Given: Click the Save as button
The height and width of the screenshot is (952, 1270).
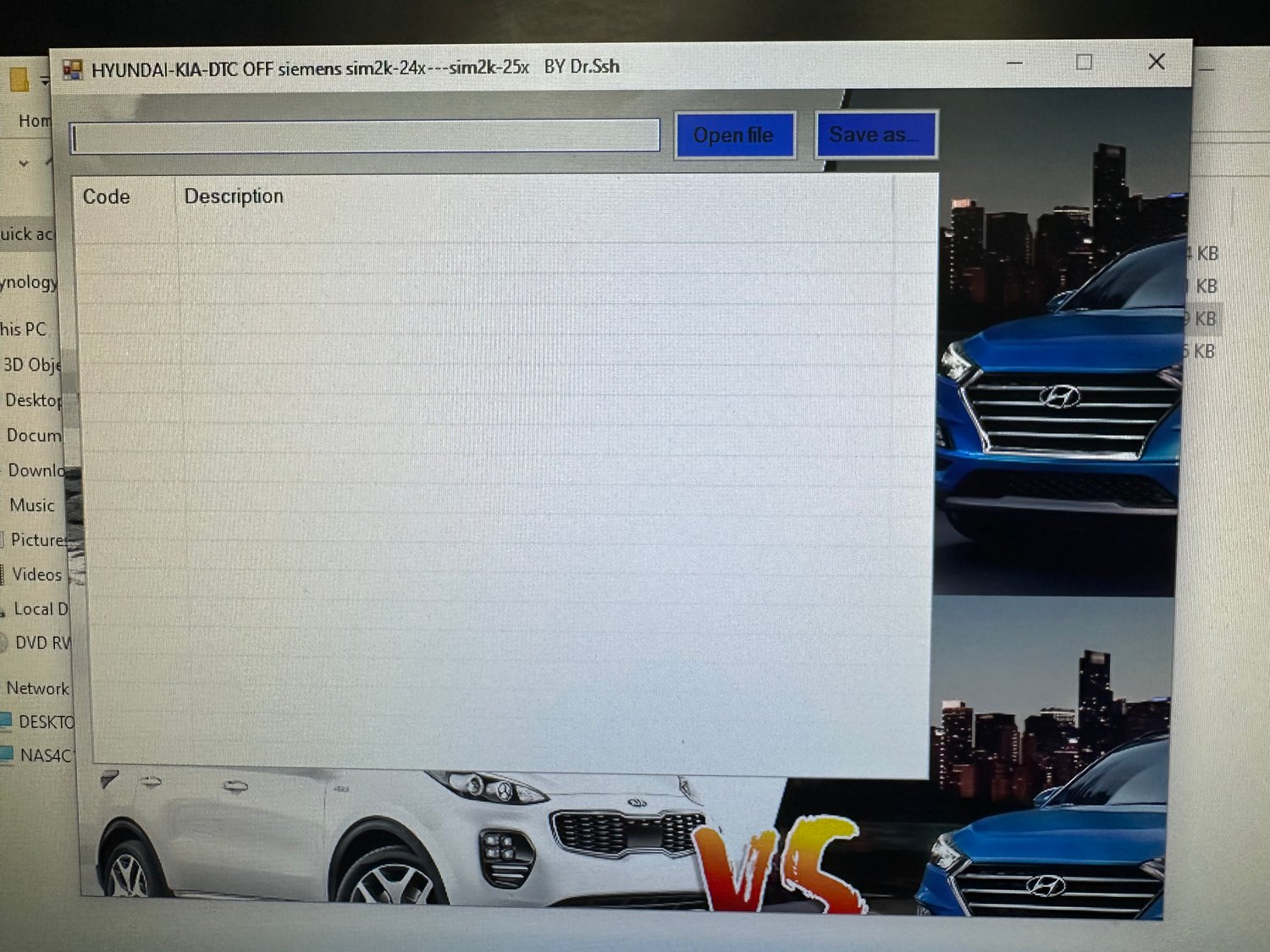Looking at the screenshot, I should point(875,135).
